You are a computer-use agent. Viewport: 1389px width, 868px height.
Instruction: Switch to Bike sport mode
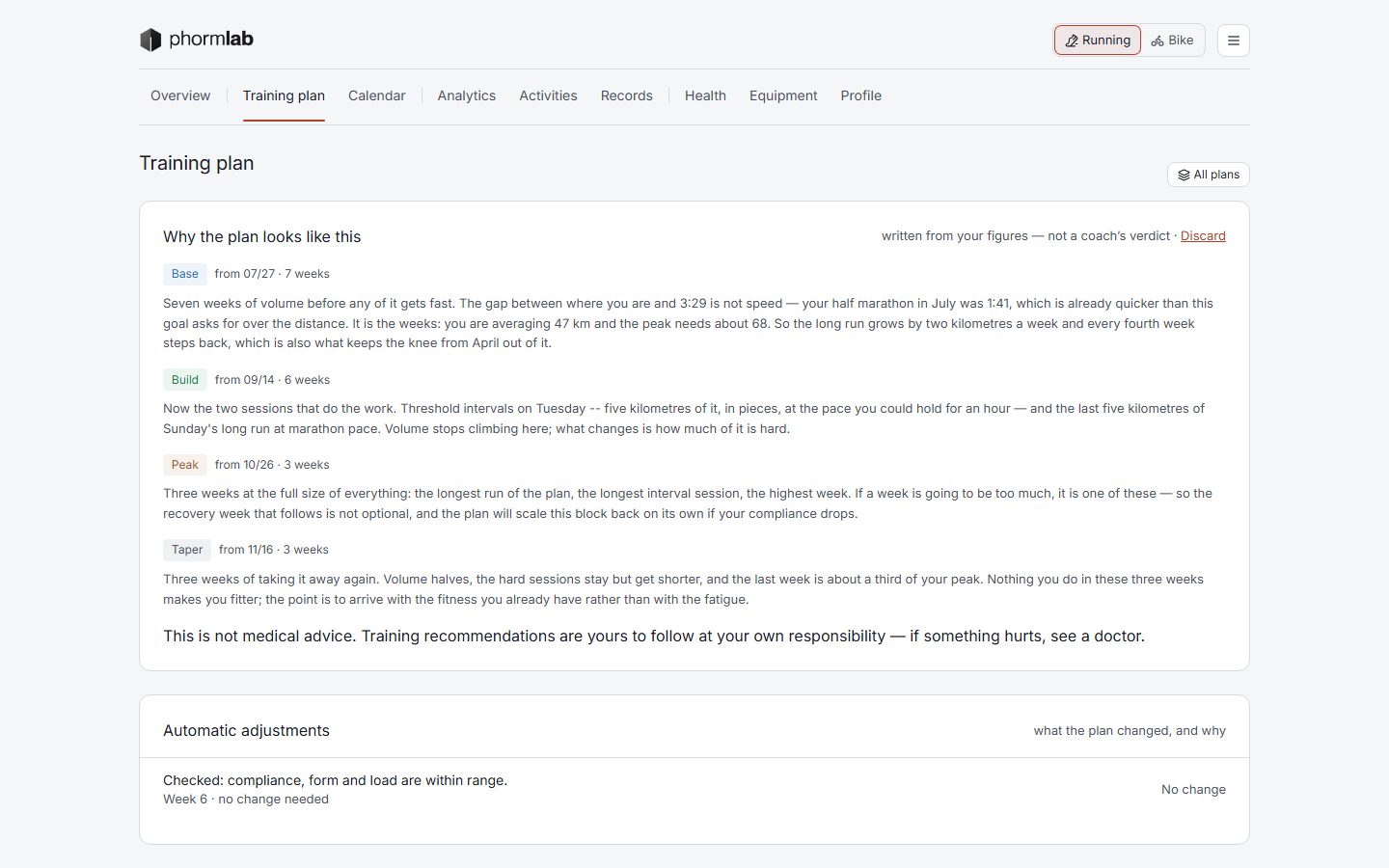point(1172,41)
